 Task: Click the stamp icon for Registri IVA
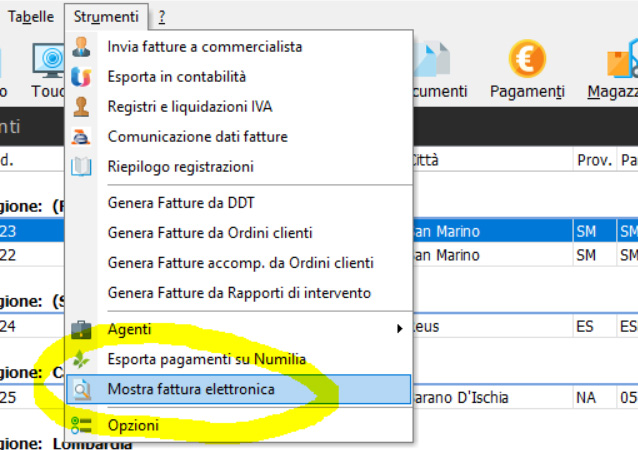(x=81, y=107)
